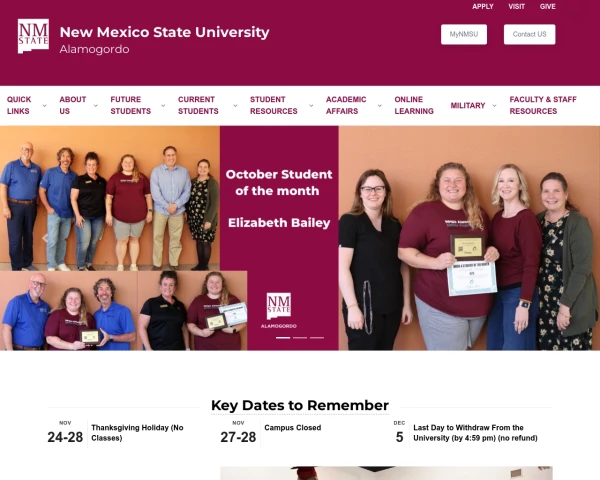Open the Future Students dropdown arrow
The image size is (600, 480).
click(x=163, y=106)
